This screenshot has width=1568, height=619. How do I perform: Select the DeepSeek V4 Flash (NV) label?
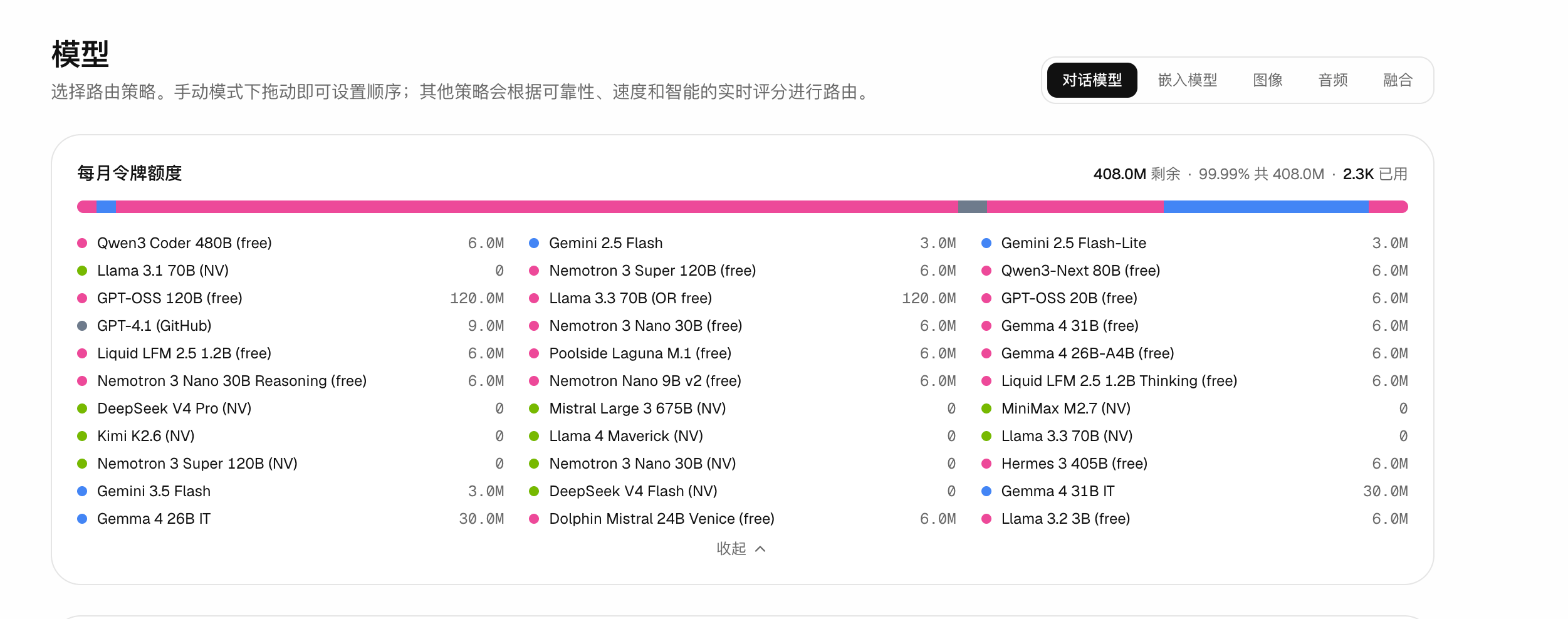click(633, 491)
